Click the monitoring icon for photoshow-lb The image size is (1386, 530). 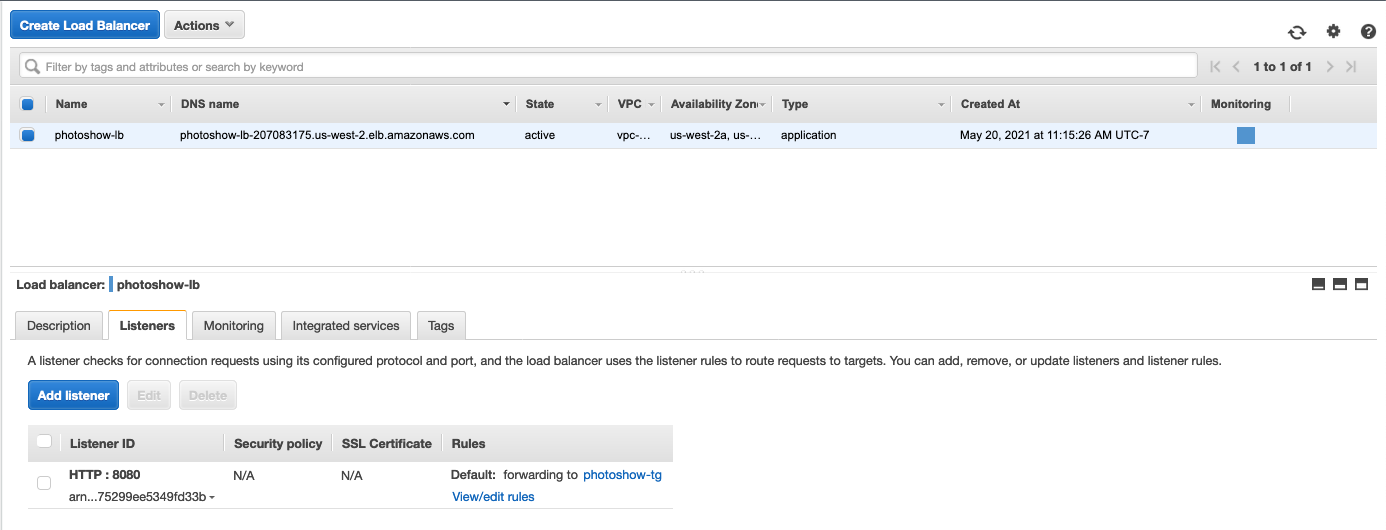(x=1245, y=136)
